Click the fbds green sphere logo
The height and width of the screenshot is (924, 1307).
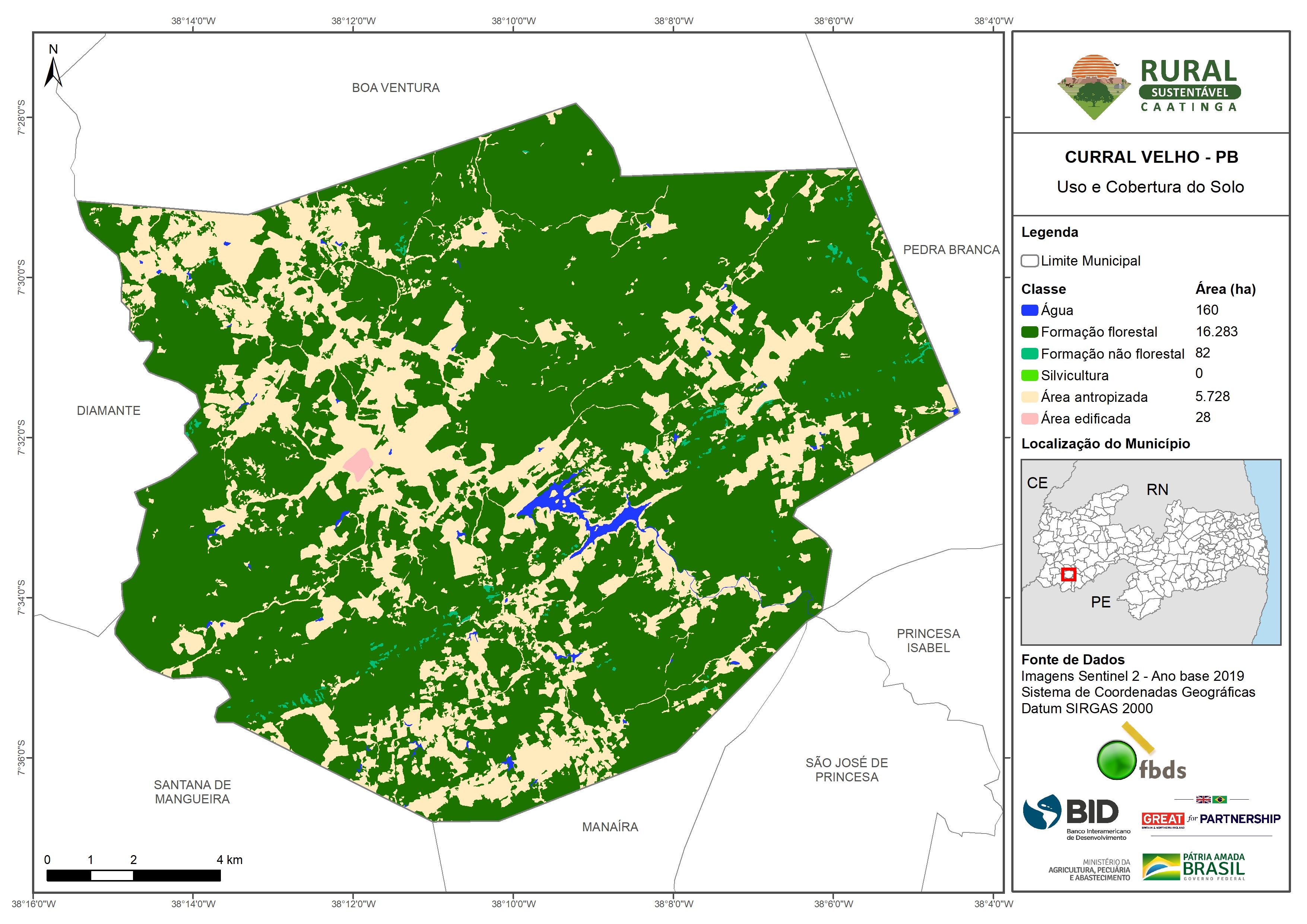pos(1117,760)
